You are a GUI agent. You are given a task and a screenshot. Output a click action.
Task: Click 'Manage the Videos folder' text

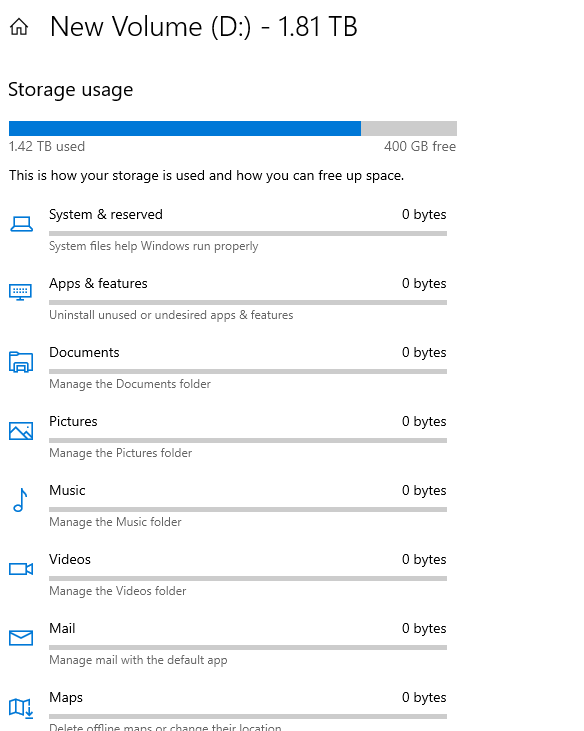point(117,591)
